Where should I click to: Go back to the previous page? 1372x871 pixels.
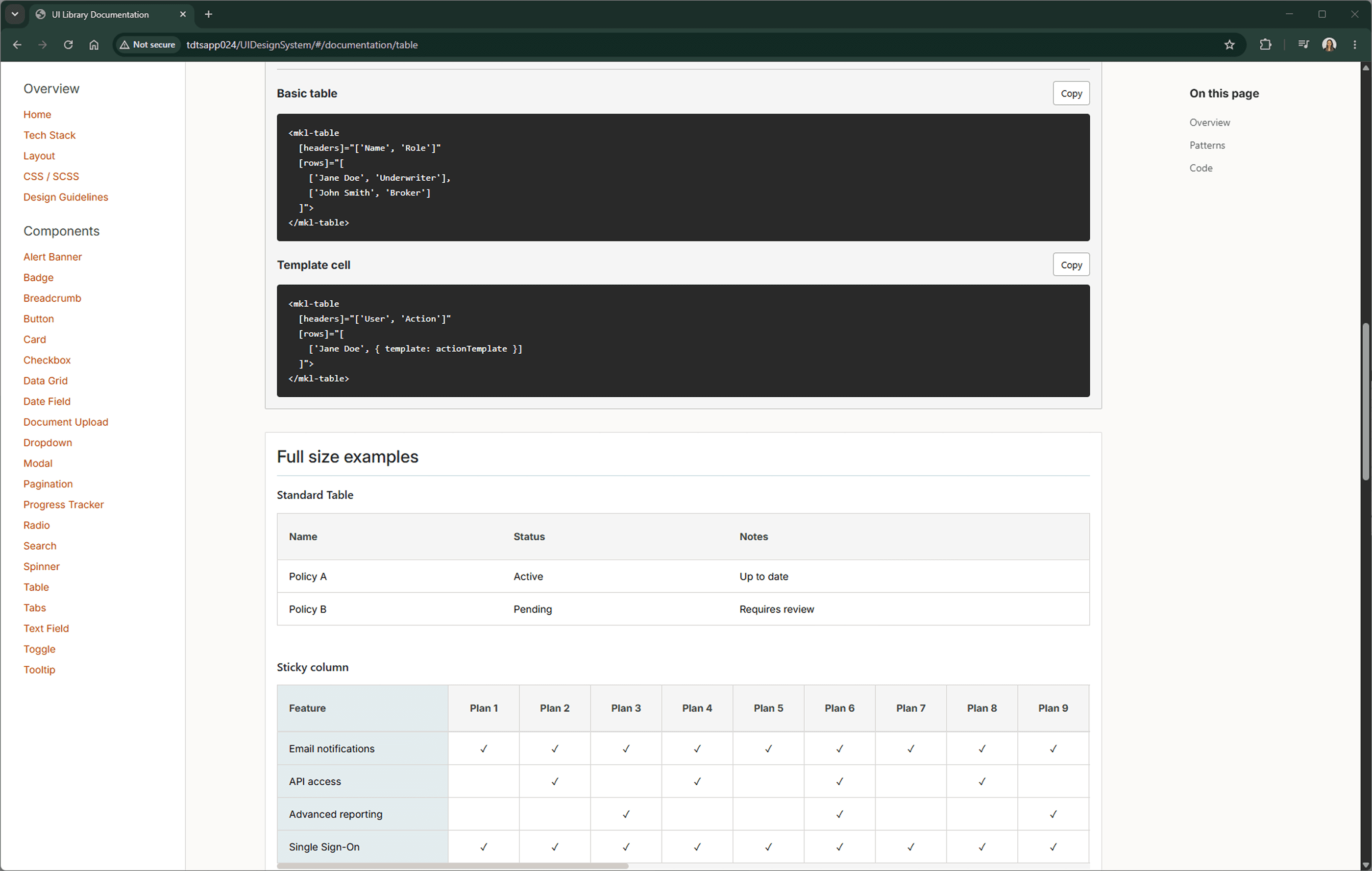(x=17, y=45)
